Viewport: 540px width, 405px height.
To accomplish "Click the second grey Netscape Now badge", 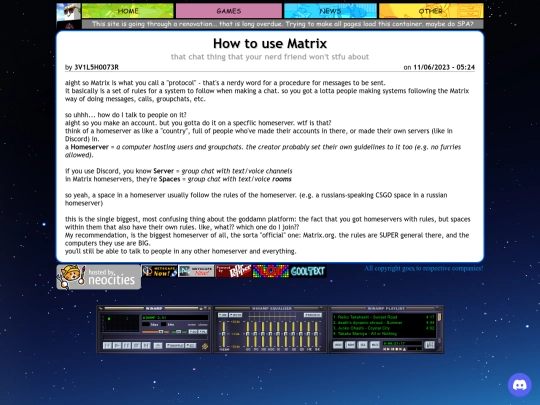I will (x=196, y=271).
